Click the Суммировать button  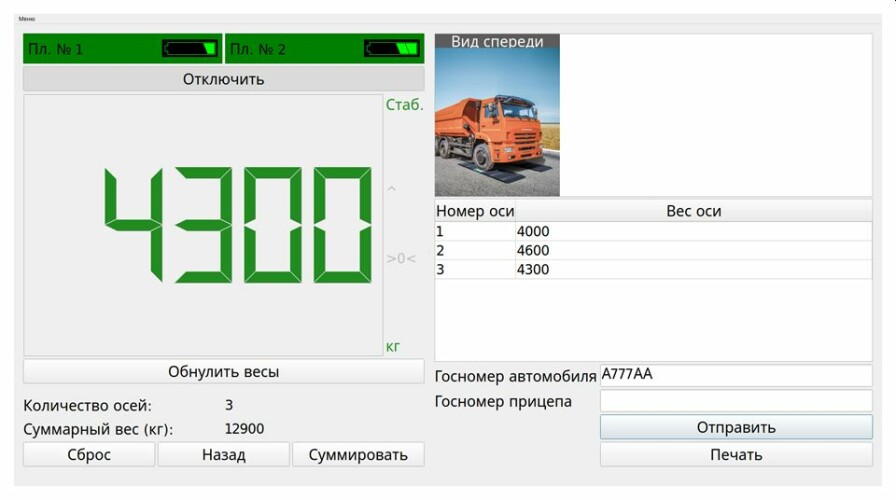358,455
